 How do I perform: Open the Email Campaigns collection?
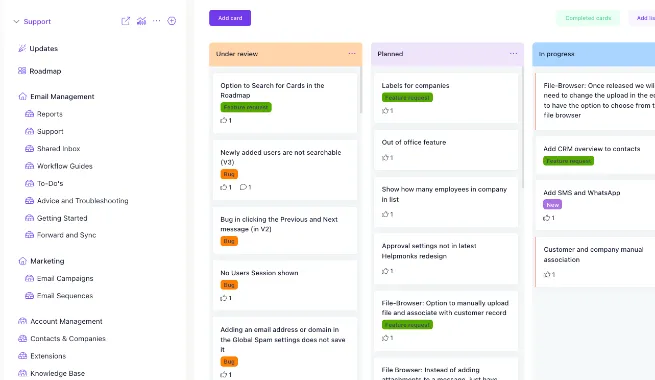65,279
